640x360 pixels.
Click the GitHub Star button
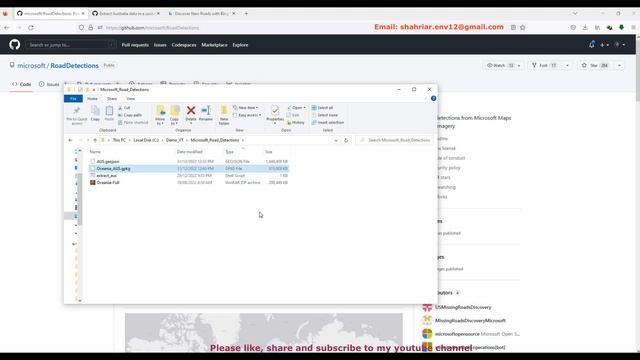pos(595,65)
